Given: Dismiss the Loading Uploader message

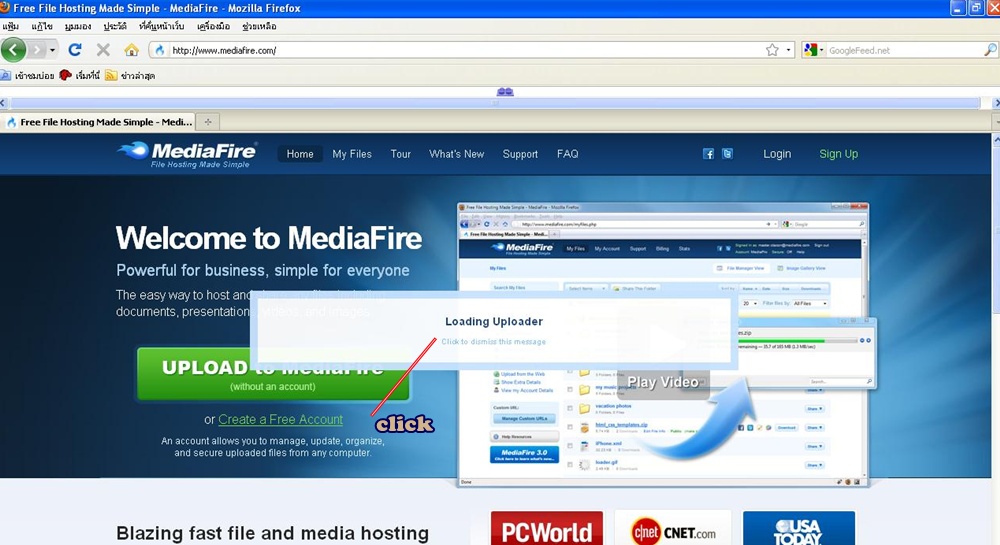Looking at the screenshot, I should (x=494, y=342).
